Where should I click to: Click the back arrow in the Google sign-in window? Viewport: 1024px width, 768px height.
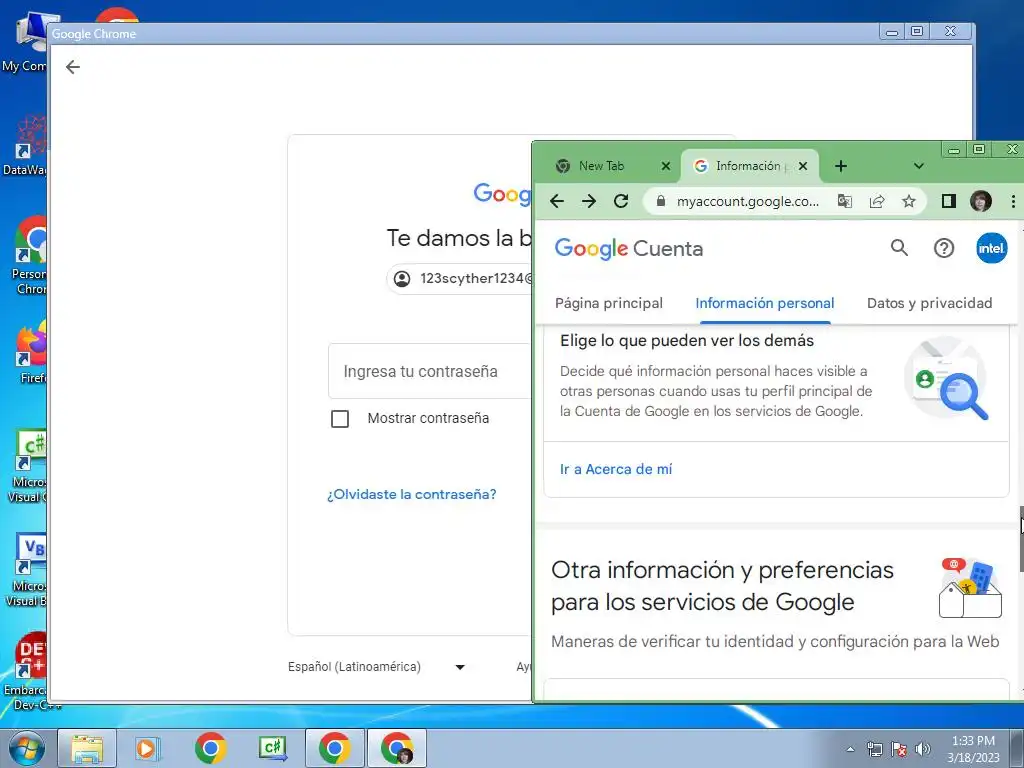[x=72, y=67]
